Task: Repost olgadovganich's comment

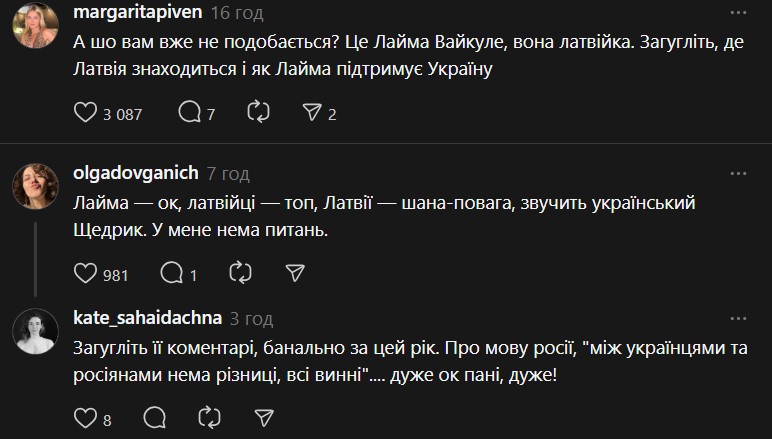Action: point(240,272)
